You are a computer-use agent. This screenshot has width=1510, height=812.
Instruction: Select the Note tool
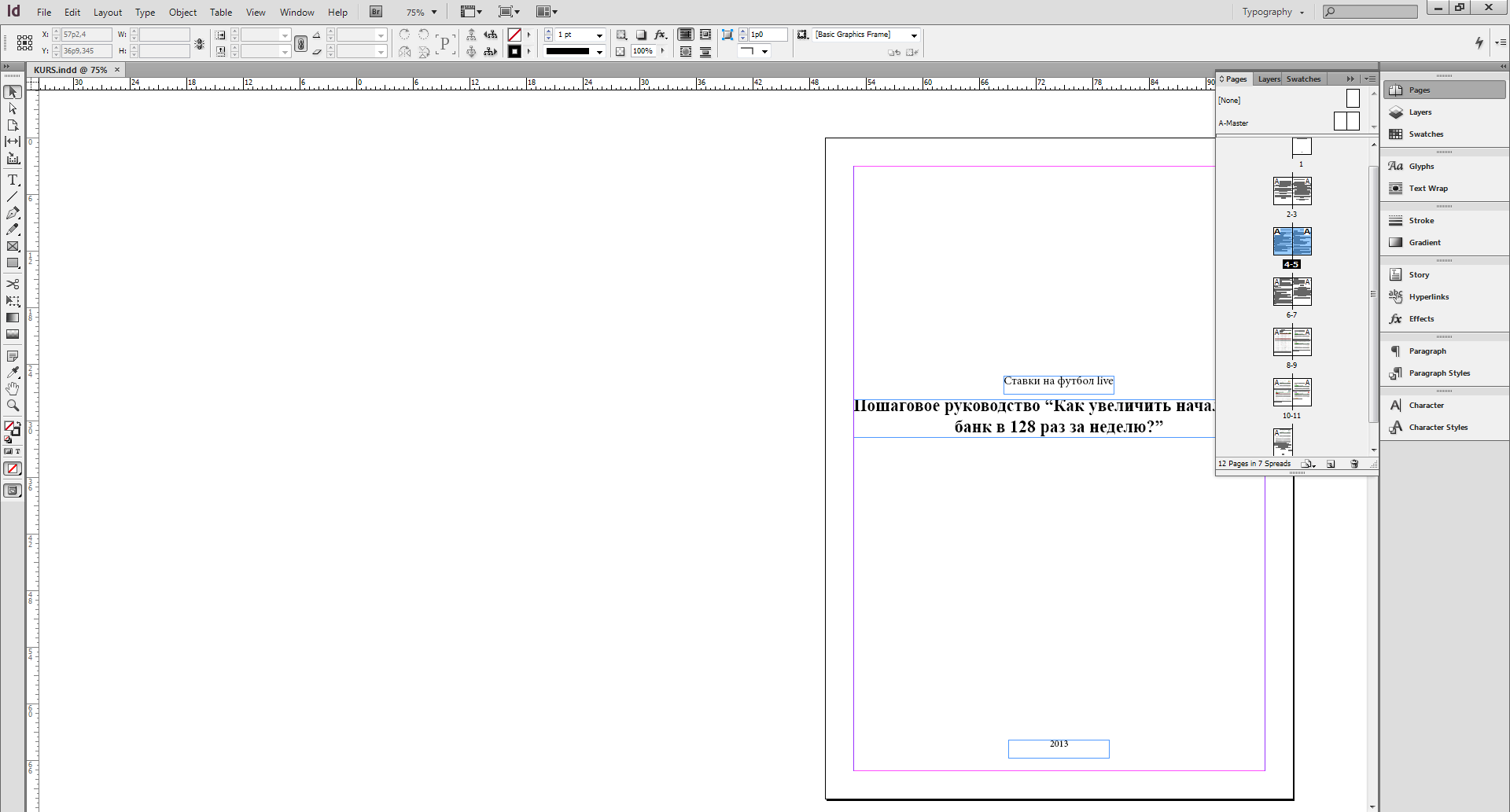tap(13, 356)
